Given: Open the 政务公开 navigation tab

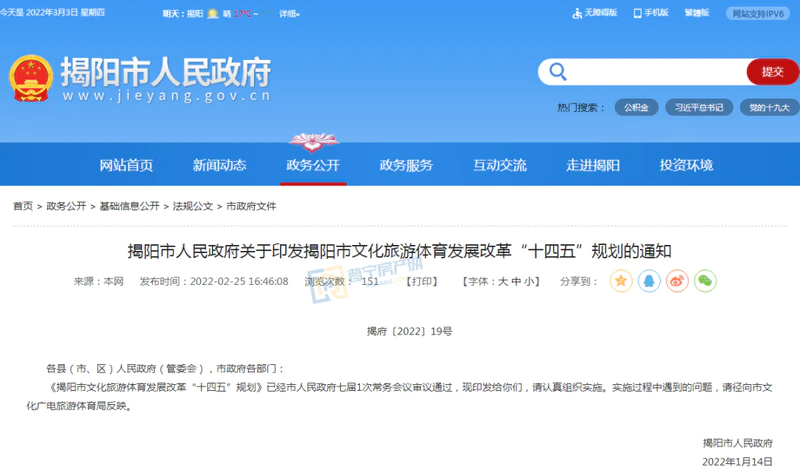Looking at the screenshot, I should 313,165.
